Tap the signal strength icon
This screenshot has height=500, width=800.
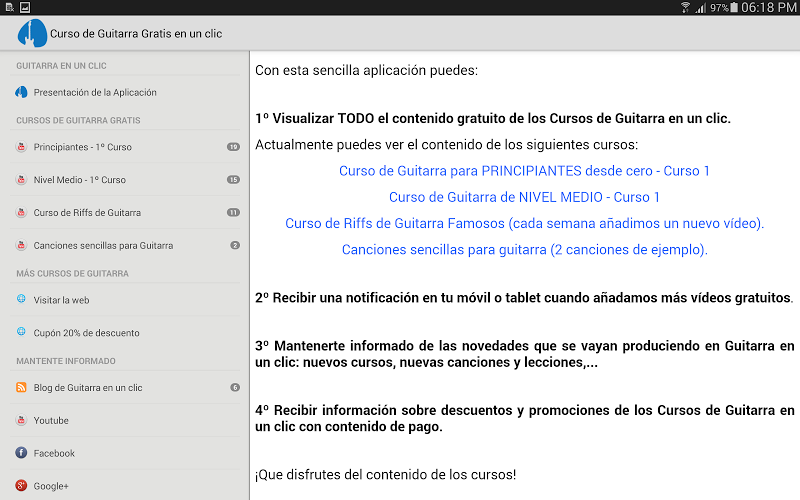click(x=701, y=7)
